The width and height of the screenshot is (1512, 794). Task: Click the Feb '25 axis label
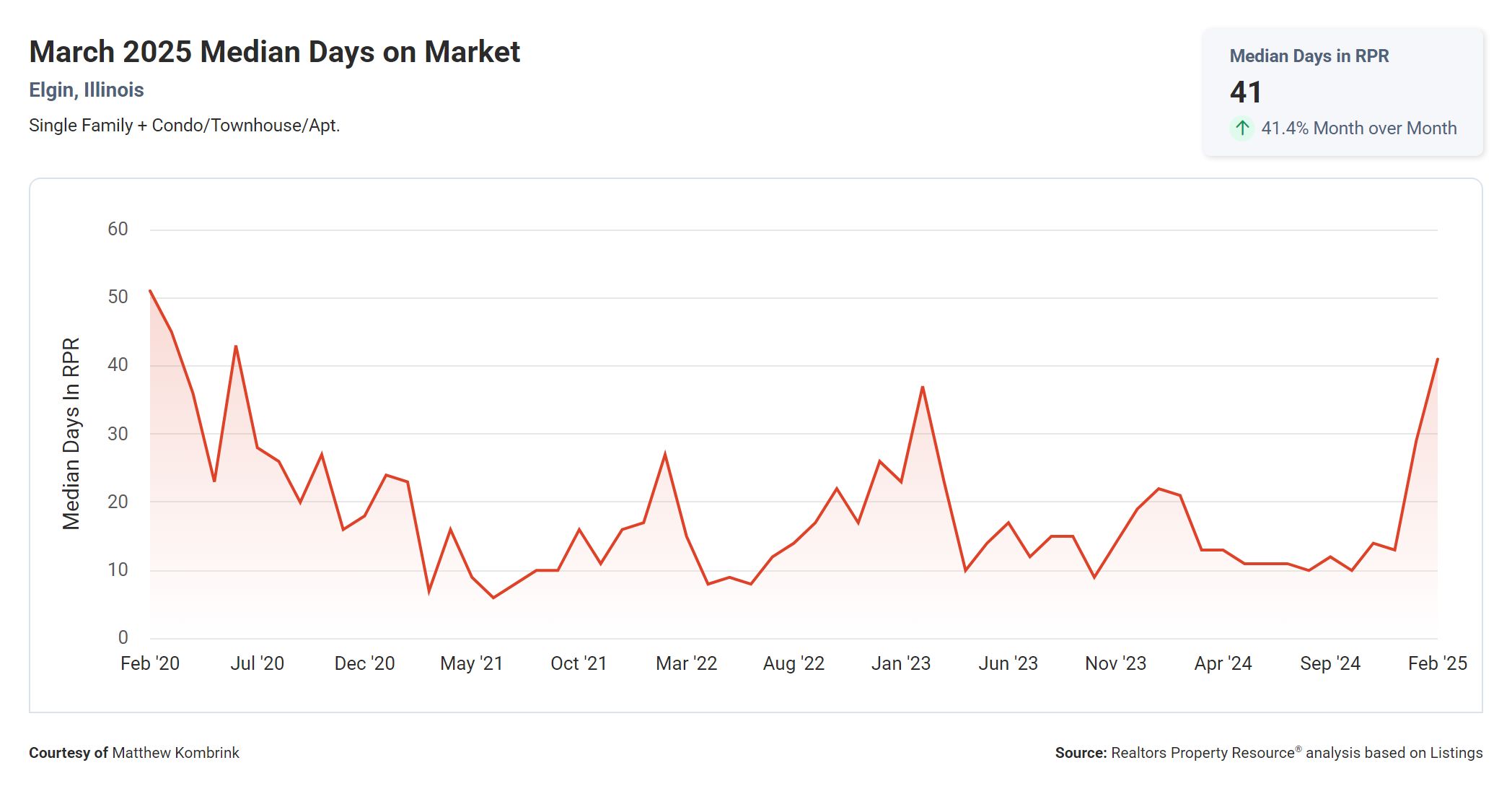click(1437, 663)
